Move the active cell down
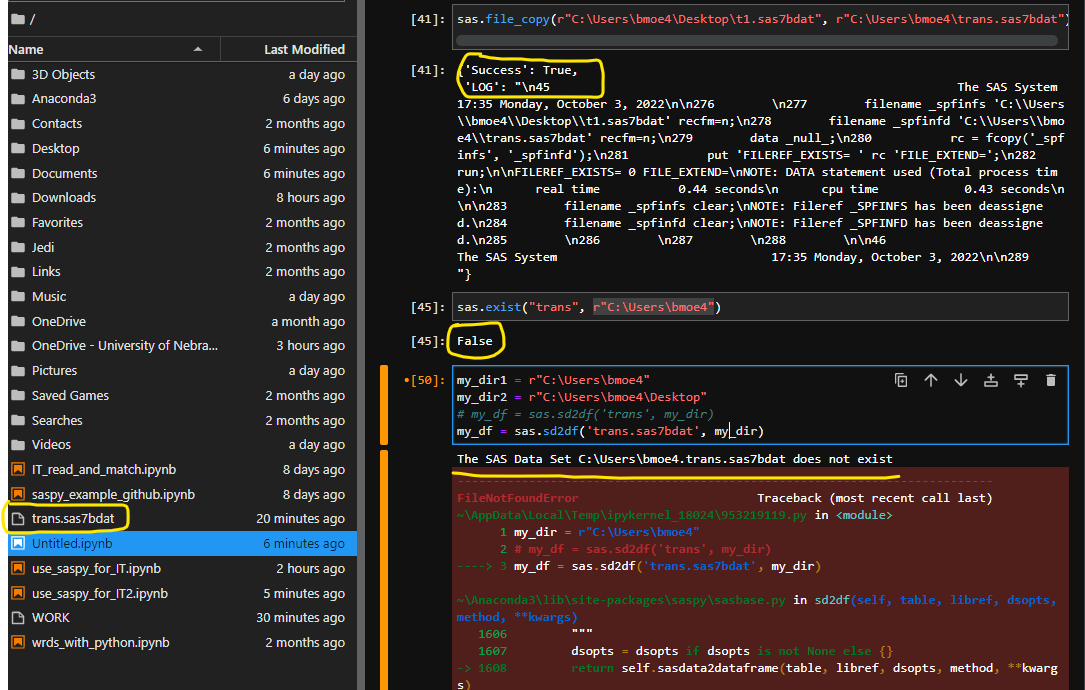Image resolution: width=1085 pixels, height=690 pixels. pyautogui.click(x=960, y=380)
